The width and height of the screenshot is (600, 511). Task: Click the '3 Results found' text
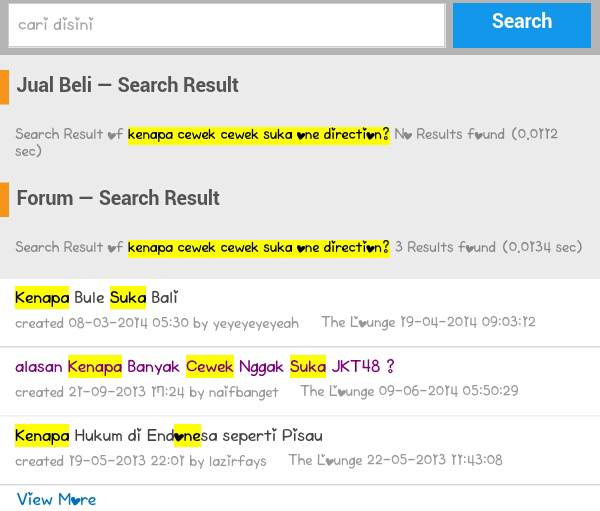(x=445, y=247)
